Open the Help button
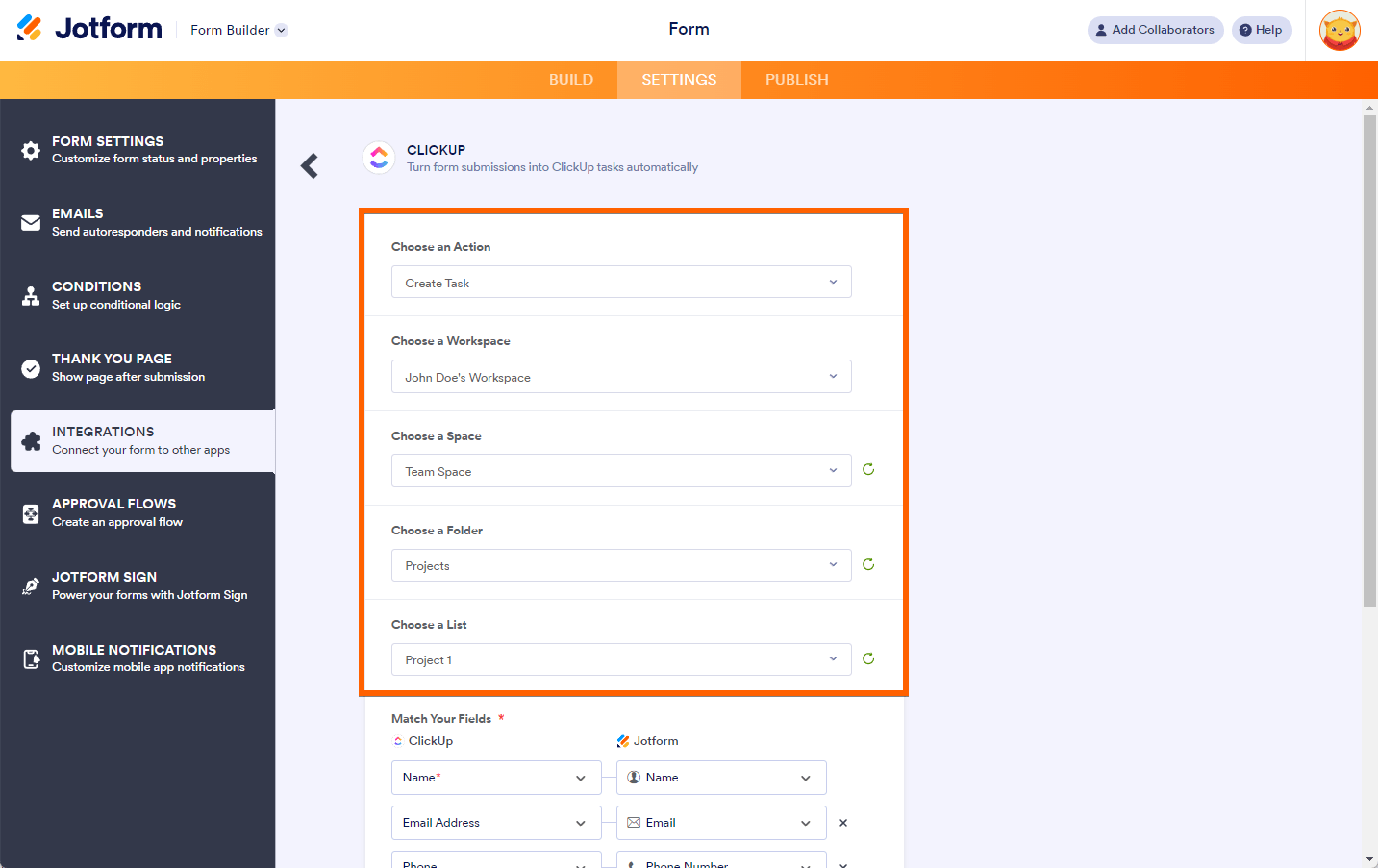This screenshot has width=1378, height=868. pyautogui.click(x=1262, y=30)
